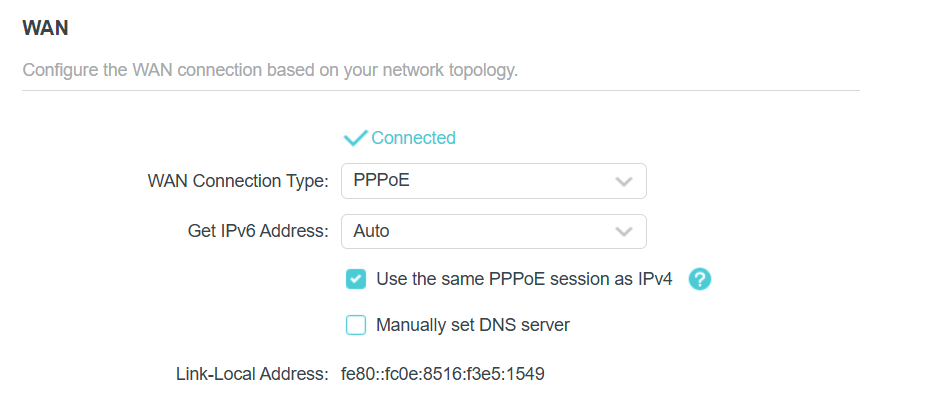This screenshot has height=409, width=936.
Task: Open the WAN Connection Type dropdown
Action: [494, 181]
